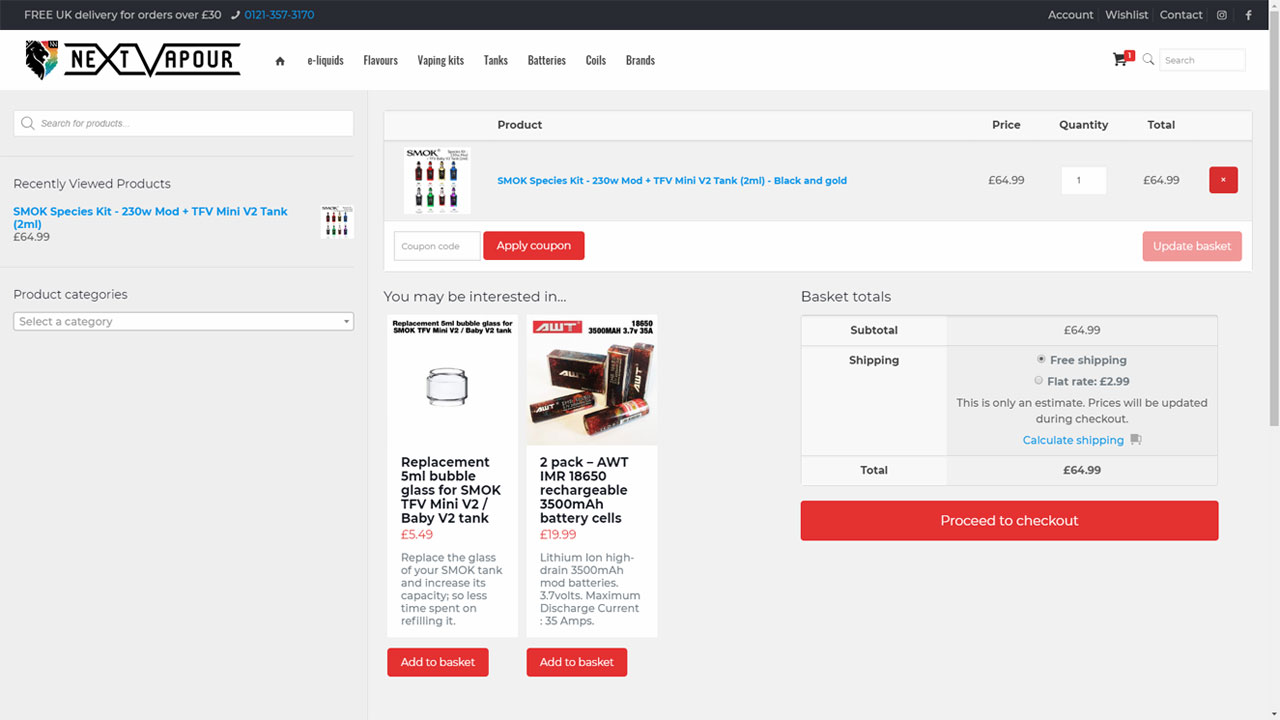
Task: Click the truck icon next to Calculate shipping
Action: click(x=1135, y=440)
